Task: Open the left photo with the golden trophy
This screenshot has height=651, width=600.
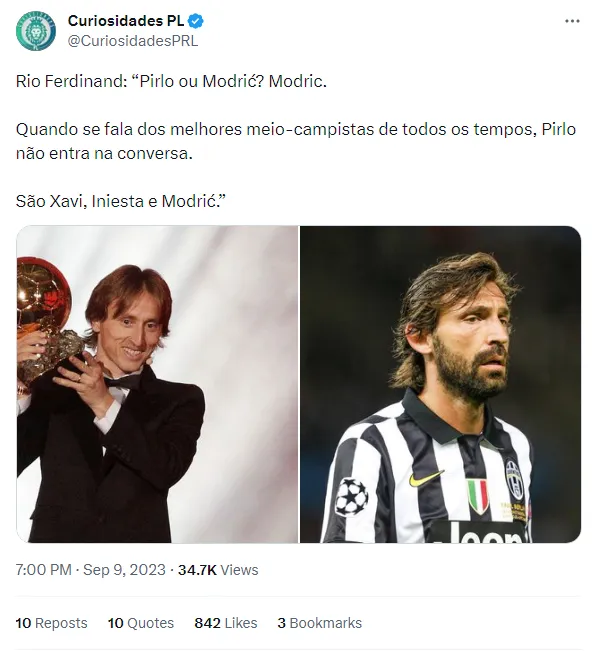Action: pyautogui.click(x=157, y=384)
